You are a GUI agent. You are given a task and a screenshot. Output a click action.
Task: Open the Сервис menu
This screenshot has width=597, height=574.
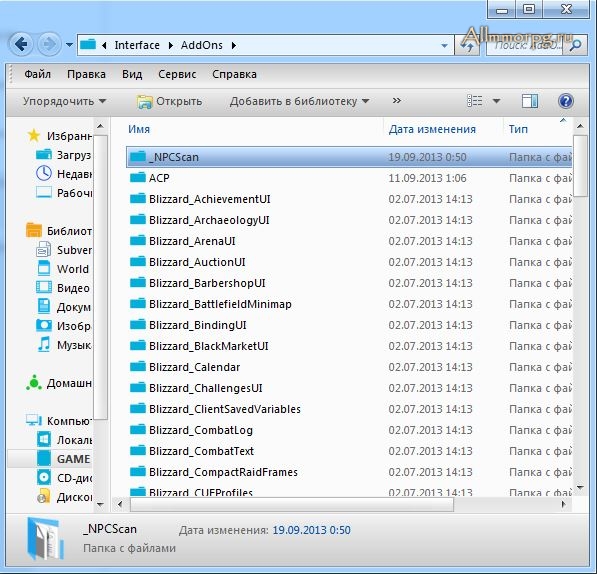point(177,74)
